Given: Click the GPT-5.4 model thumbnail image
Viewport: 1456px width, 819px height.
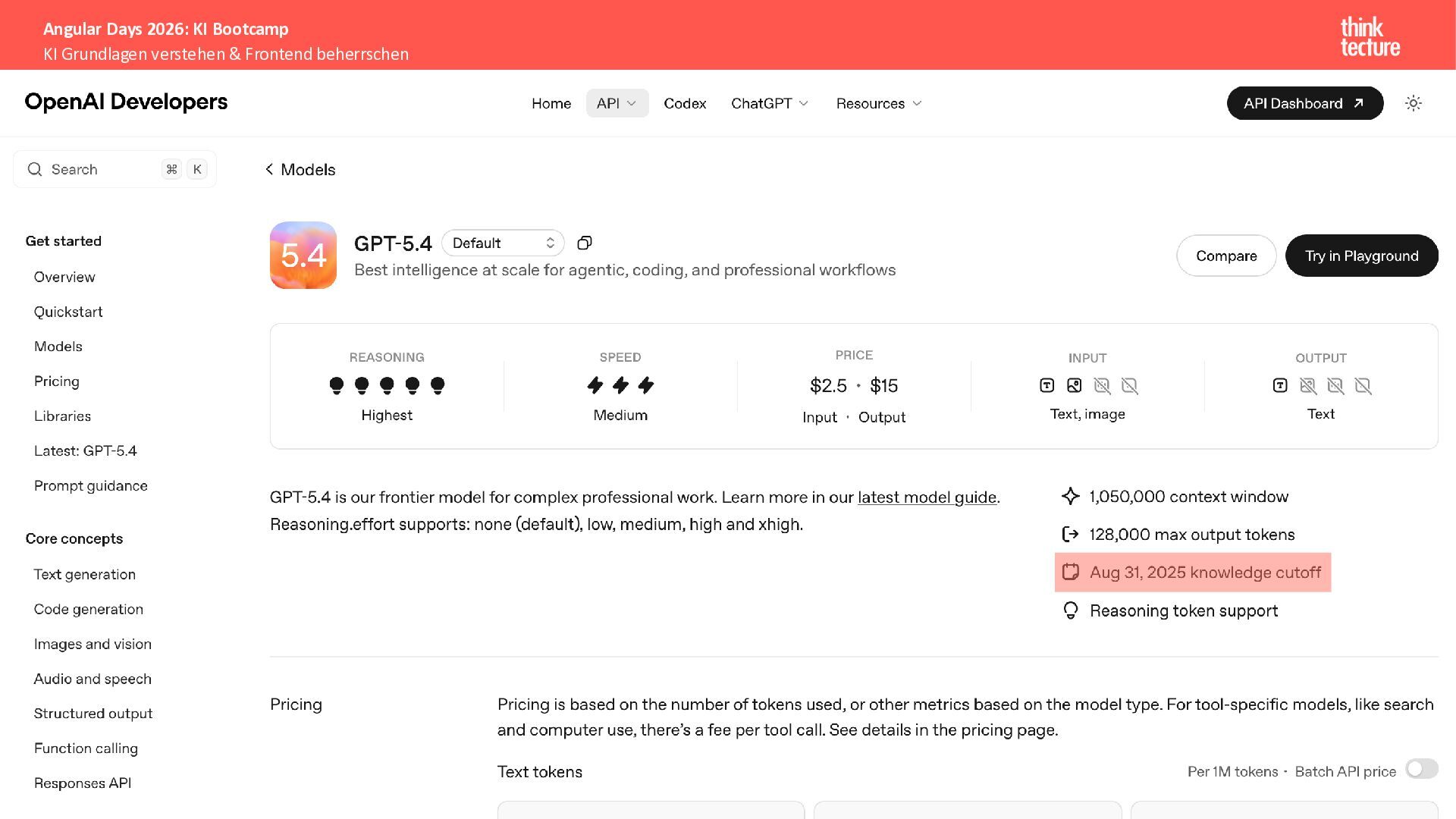Looking at the screenshot, I should pos(303,255).
